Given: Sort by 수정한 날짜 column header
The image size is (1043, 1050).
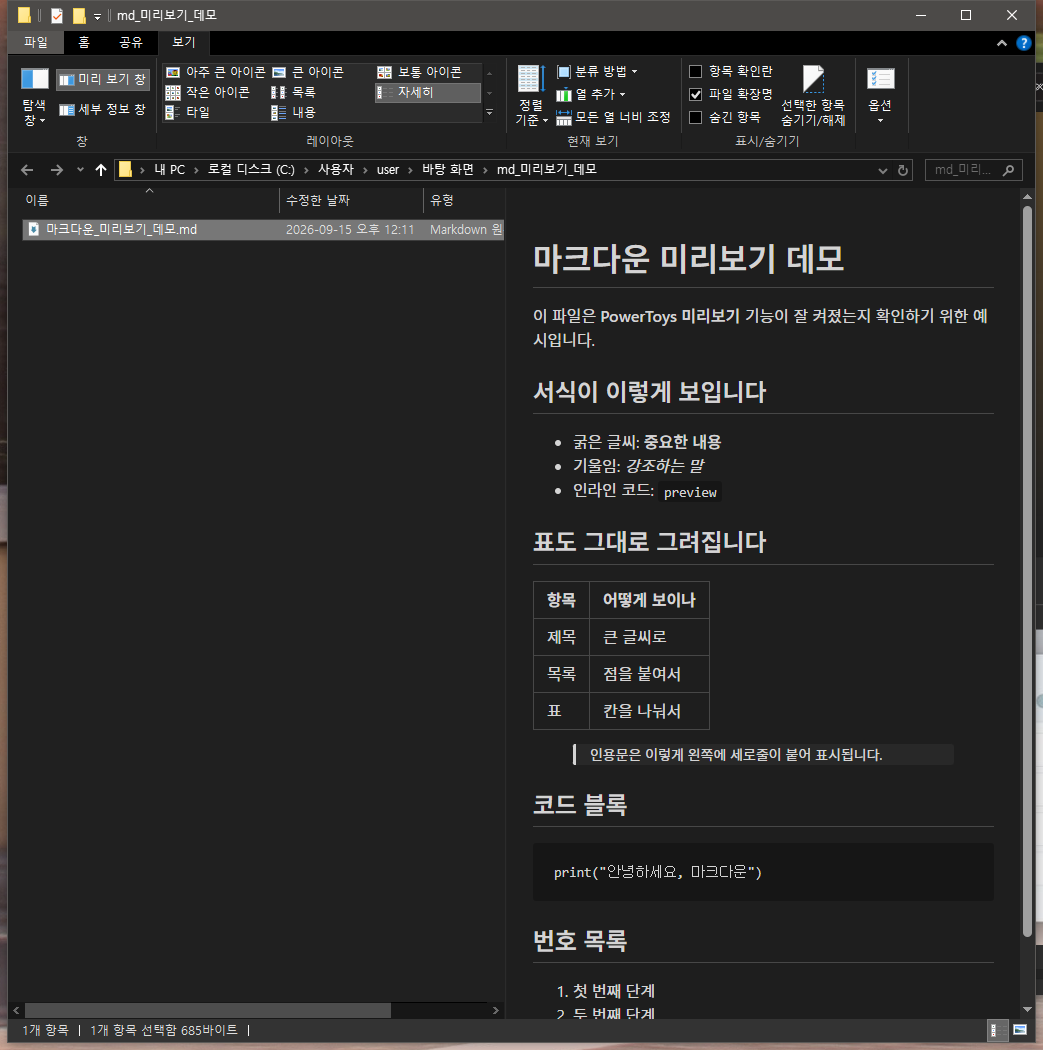Looking at the screenshot, I should [x=351, y=200].
